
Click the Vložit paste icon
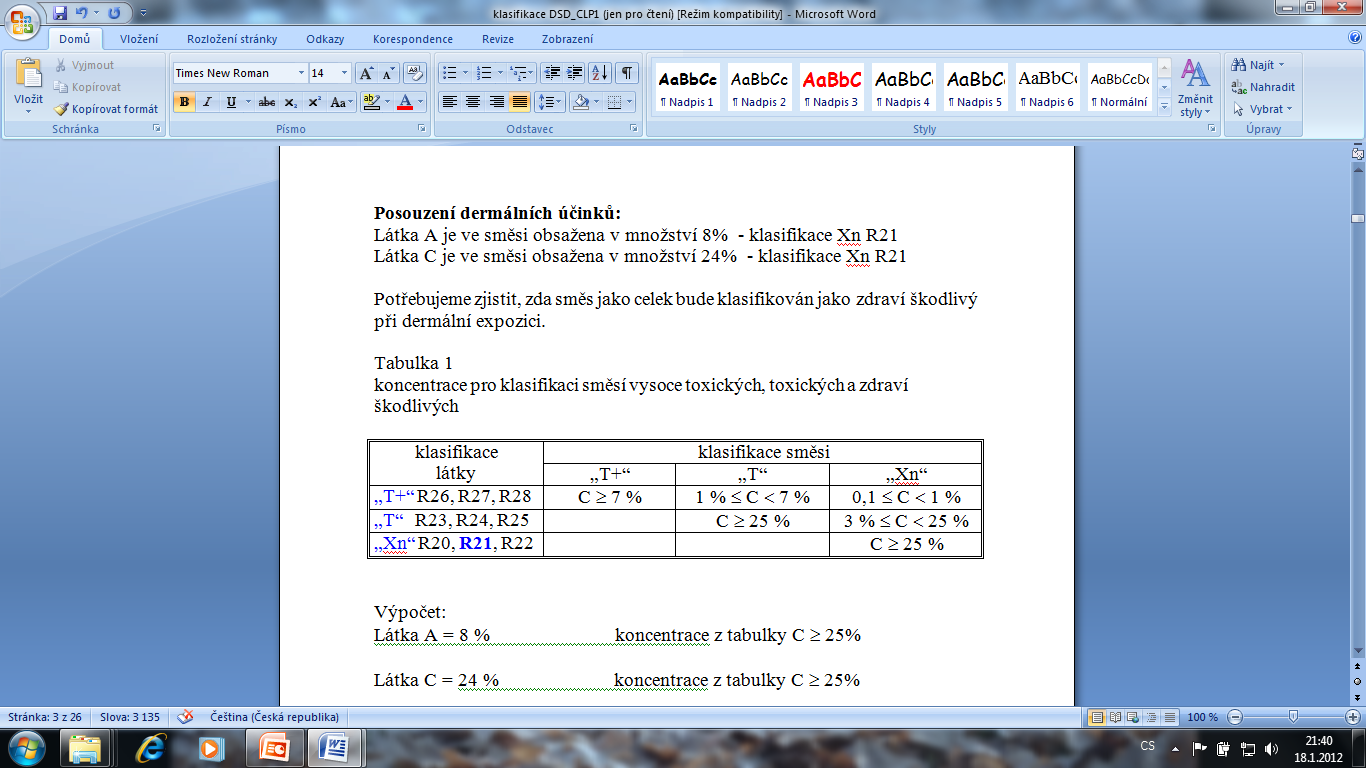[28, 74]
